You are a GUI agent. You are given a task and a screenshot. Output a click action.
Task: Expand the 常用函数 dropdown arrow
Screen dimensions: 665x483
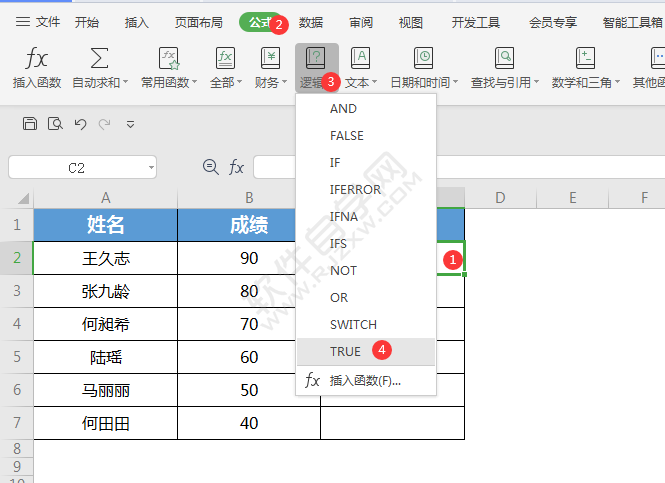194,82
